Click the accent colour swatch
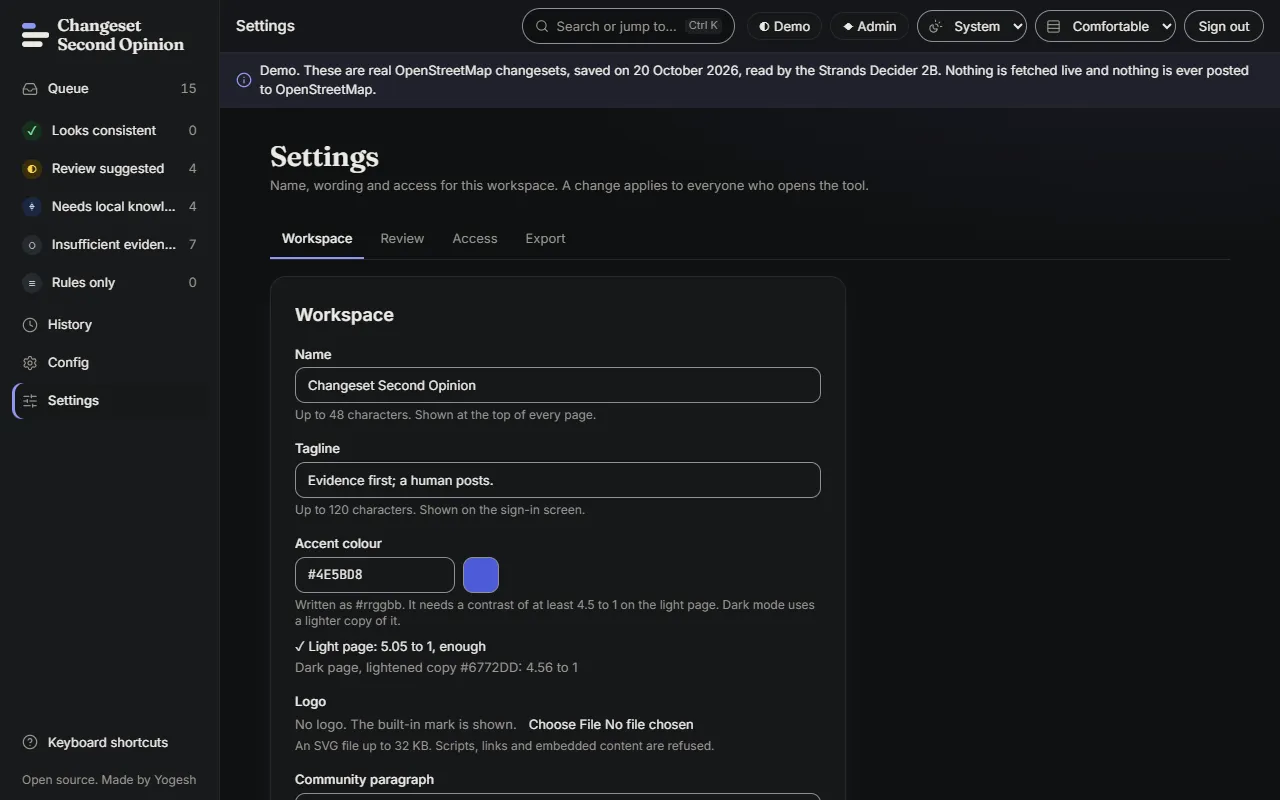 click(x=481, y=575)
